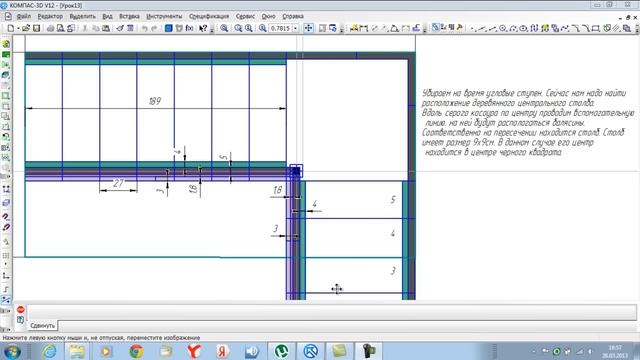Open print preview from the toolbar
The image size is (640, 360).
click(x=60, y=28)
